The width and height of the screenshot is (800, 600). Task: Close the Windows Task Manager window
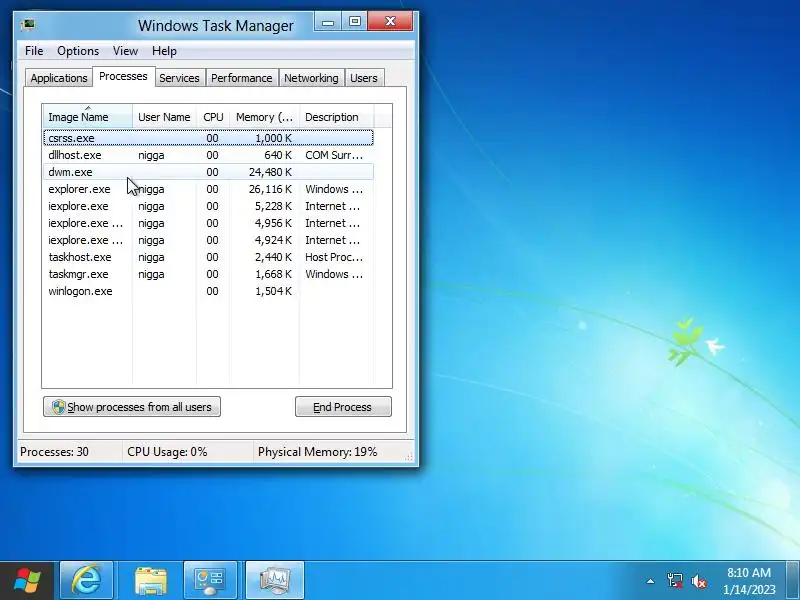390,22
